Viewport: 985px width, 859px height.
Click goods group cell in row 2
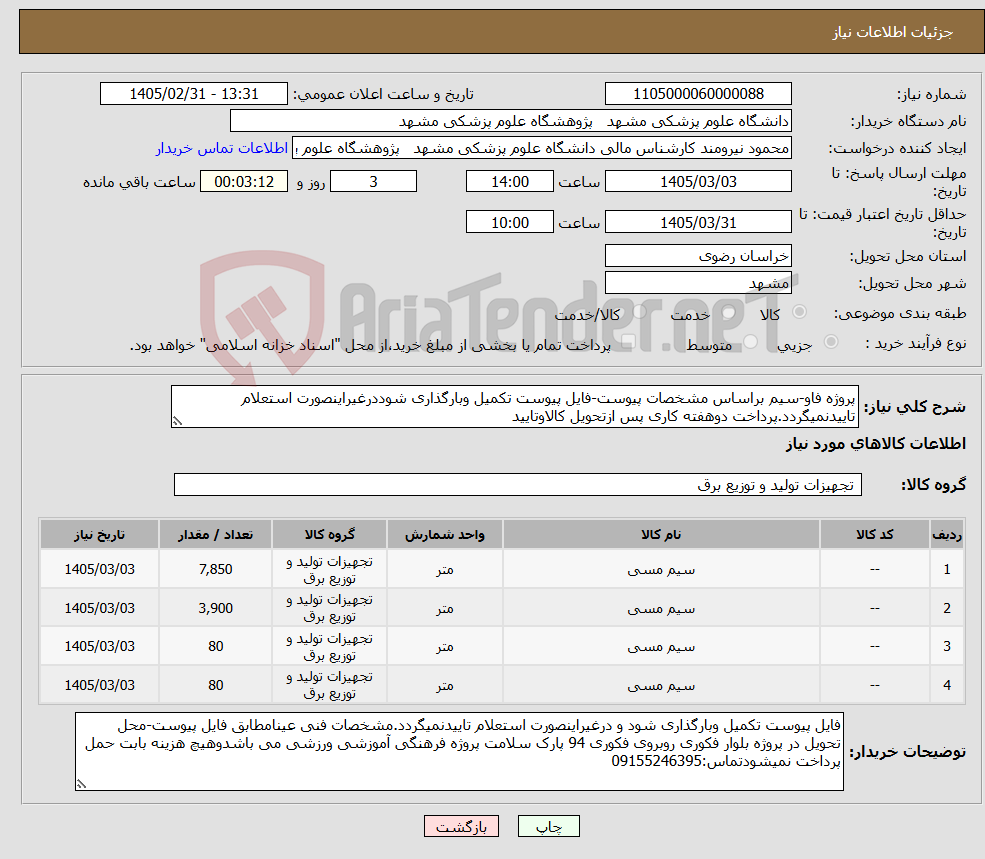pyautogui.click(x=330, y=608)
